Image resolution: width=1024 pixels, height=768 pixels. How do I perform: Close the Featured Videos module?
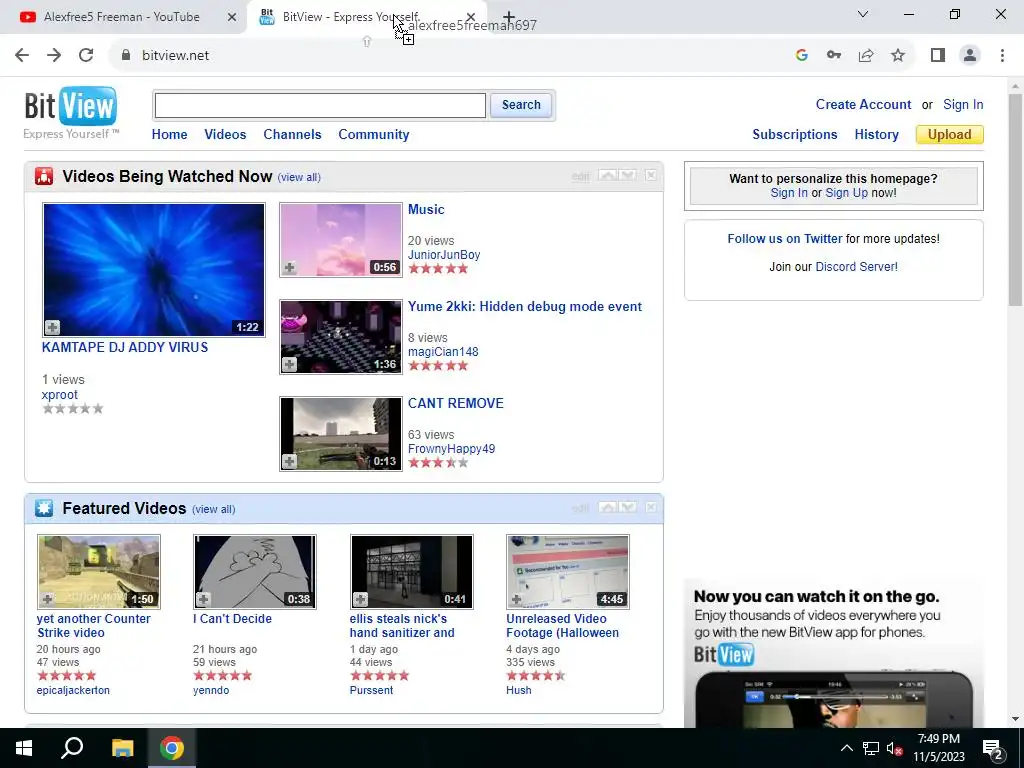tap(651, 507)
